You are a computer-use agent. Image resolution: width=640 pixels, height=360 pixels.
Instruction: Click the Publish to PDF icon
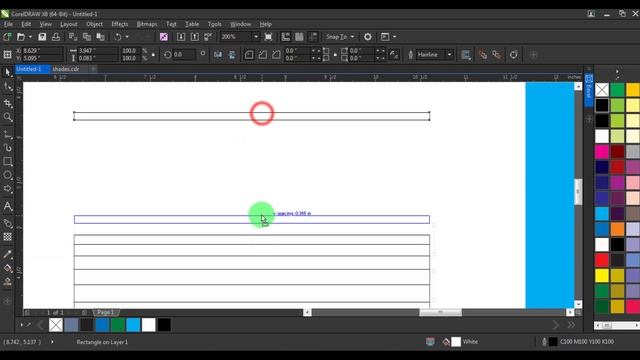tap(209, 37)
